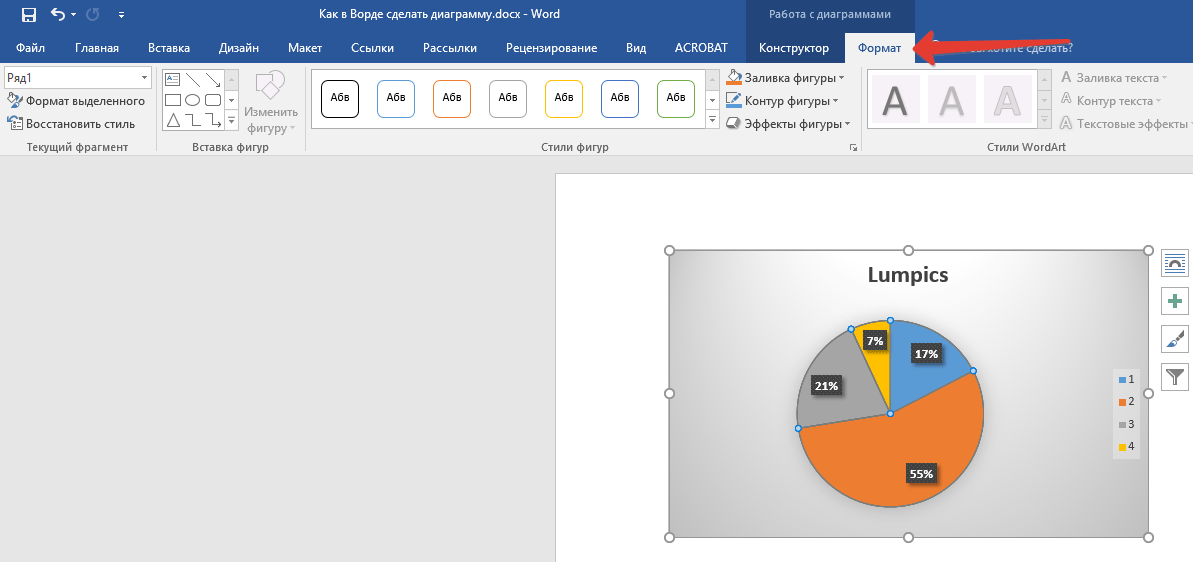
Task: Expand the Эффекты фигуры menu
Action: 847,124
